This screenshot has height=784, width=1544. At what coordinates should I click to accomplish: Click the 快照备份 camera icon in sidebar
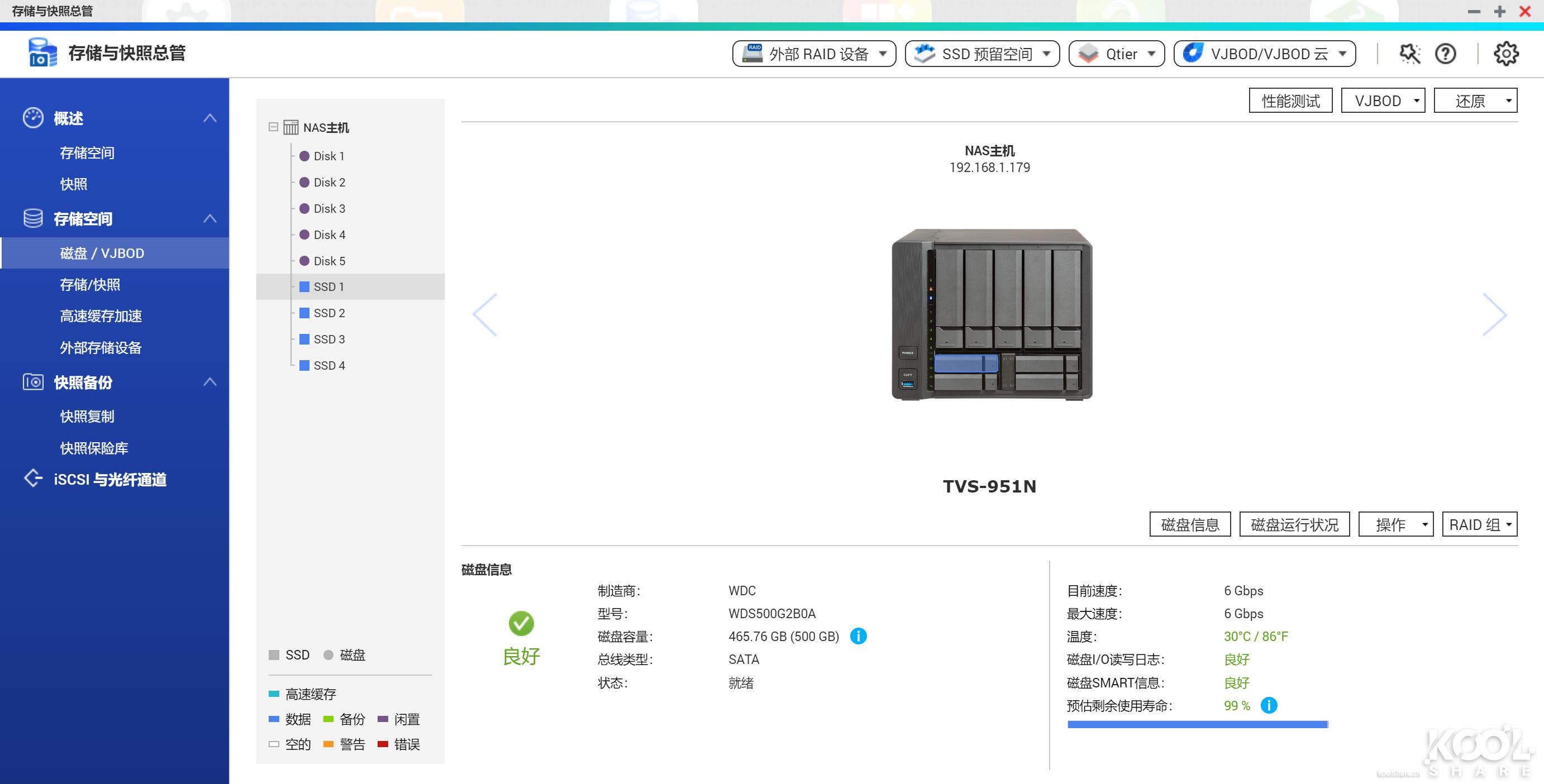pos(33,382)
